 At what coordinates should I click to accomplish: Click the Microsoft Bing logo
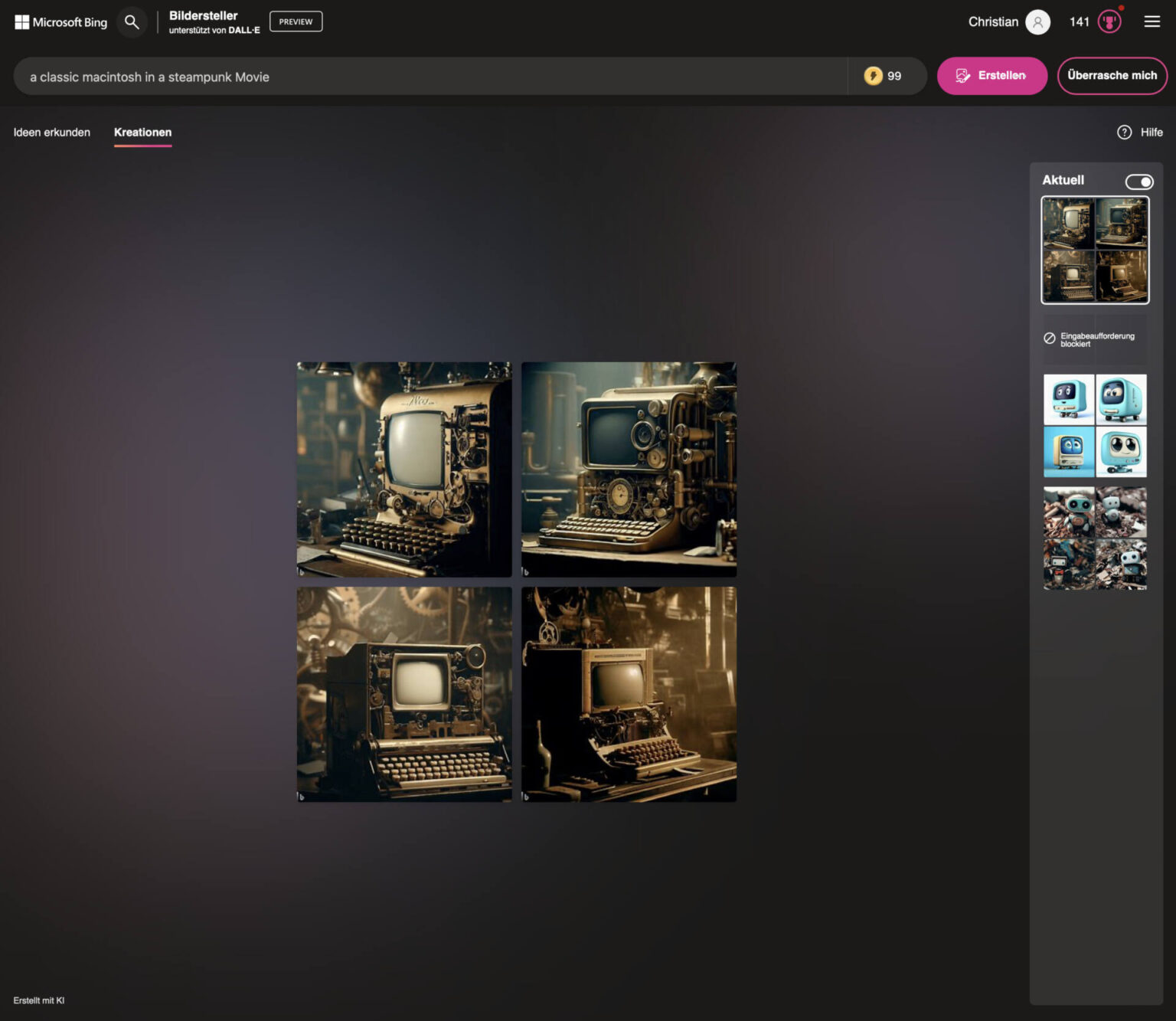coord(60,22)
